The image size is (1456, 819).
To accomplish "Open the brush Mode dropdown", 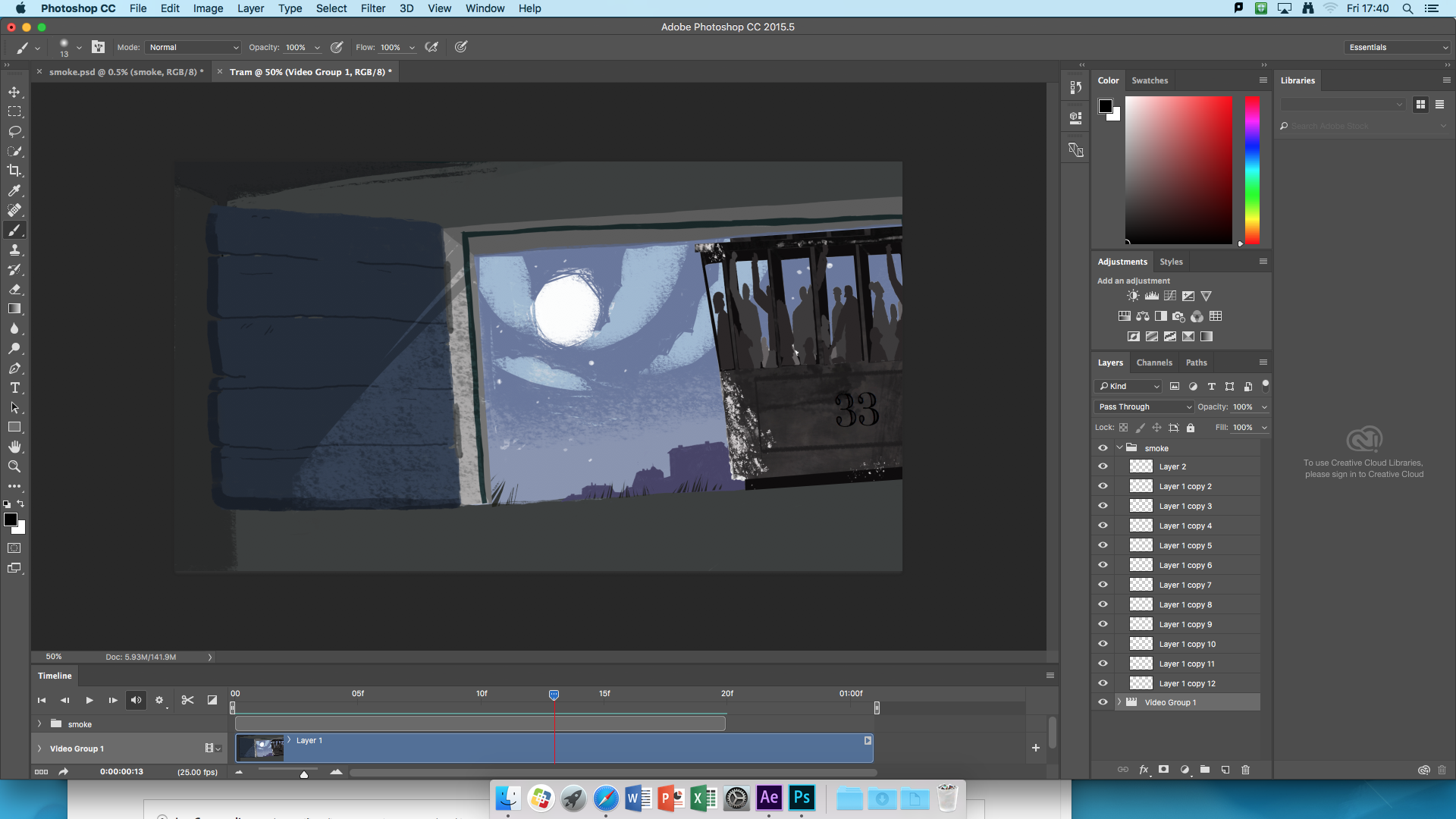I will [193, 47].
